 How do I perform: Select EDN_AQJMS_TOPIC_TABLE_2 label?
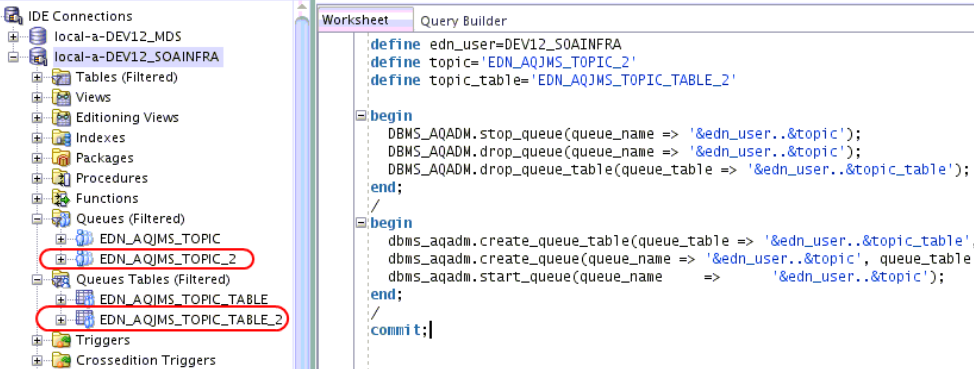coord(191,320)
